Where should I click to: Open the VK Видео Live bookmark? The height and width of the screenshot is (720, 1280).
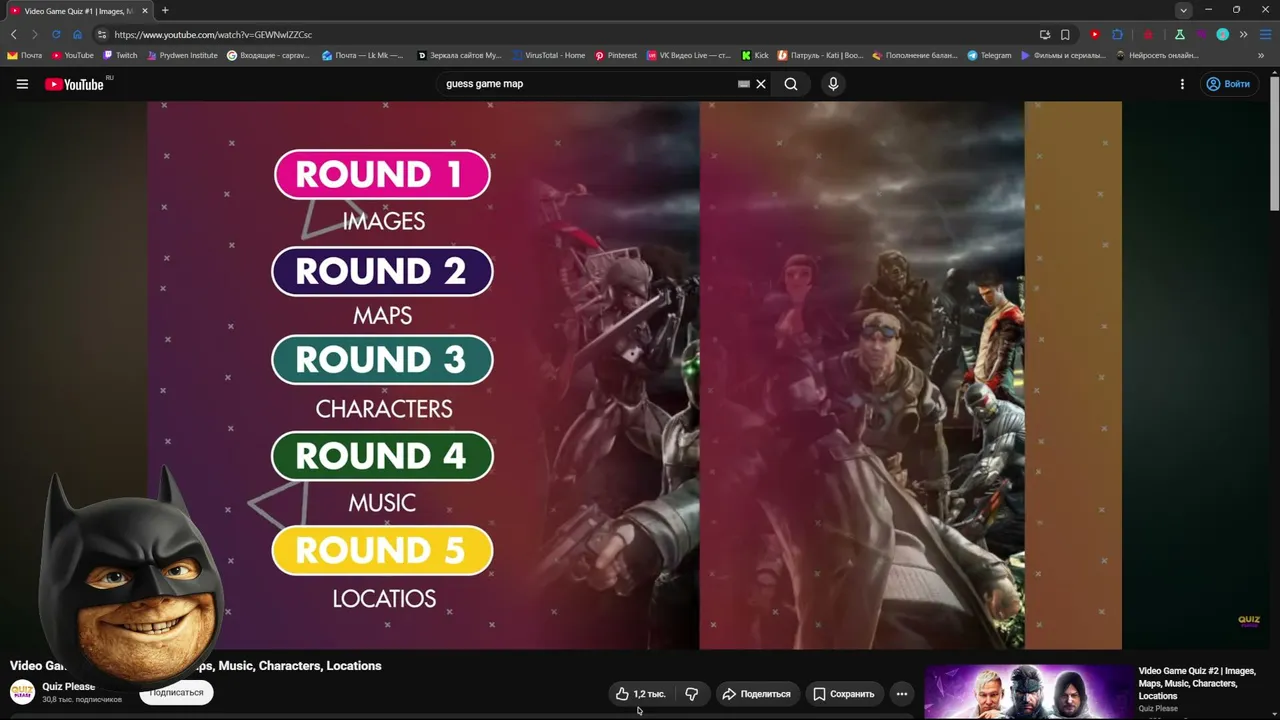pyautogui.click(x=689, y=55)
